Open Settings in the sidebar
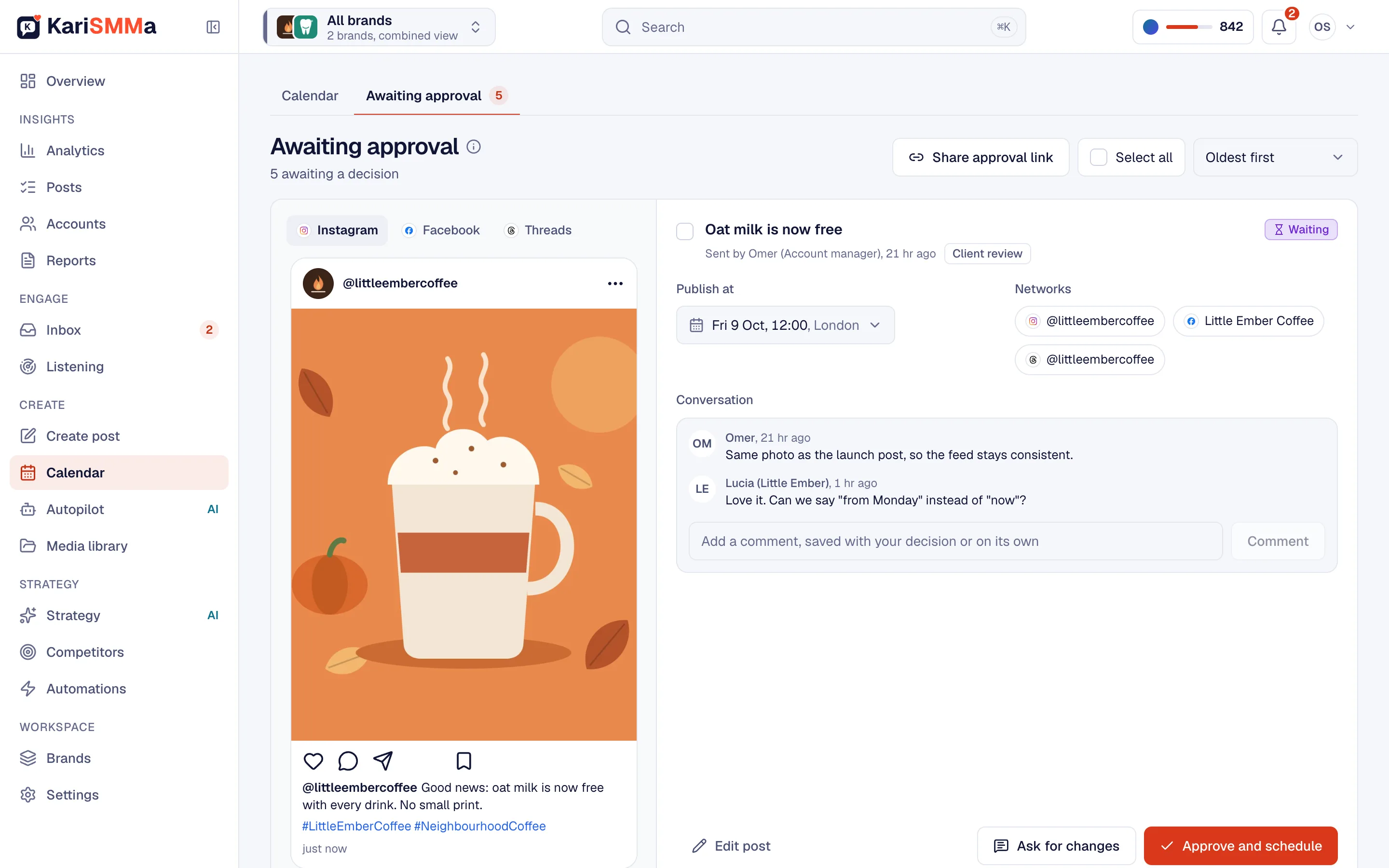This screenshot has width=1389, height=868. (119, 795)
